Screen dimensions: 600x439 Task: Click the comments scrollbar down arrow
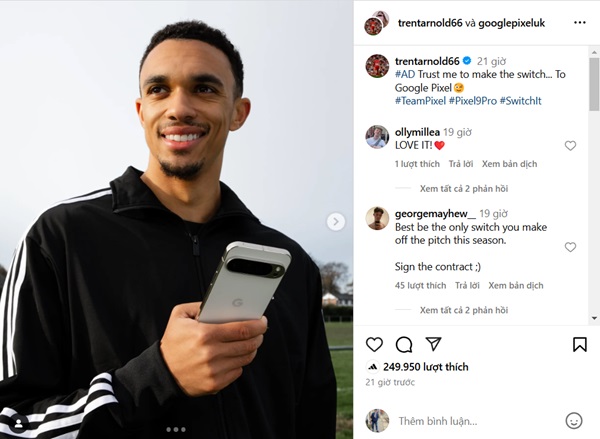click(594, 318)
